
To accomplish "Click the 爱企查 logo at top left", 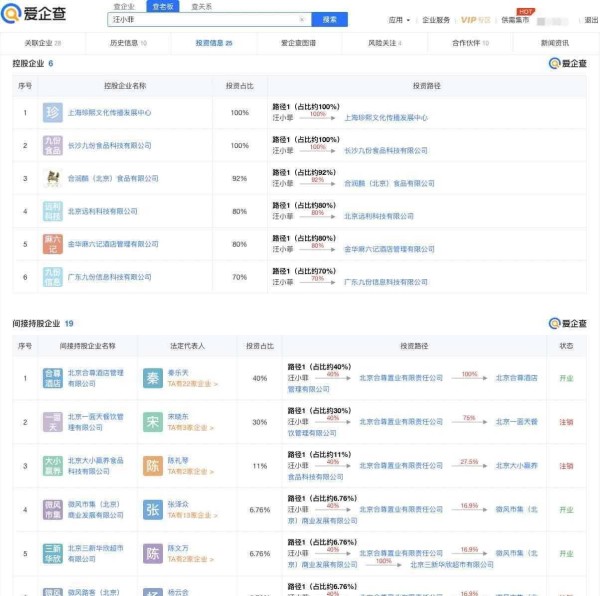I will [33, 13].
